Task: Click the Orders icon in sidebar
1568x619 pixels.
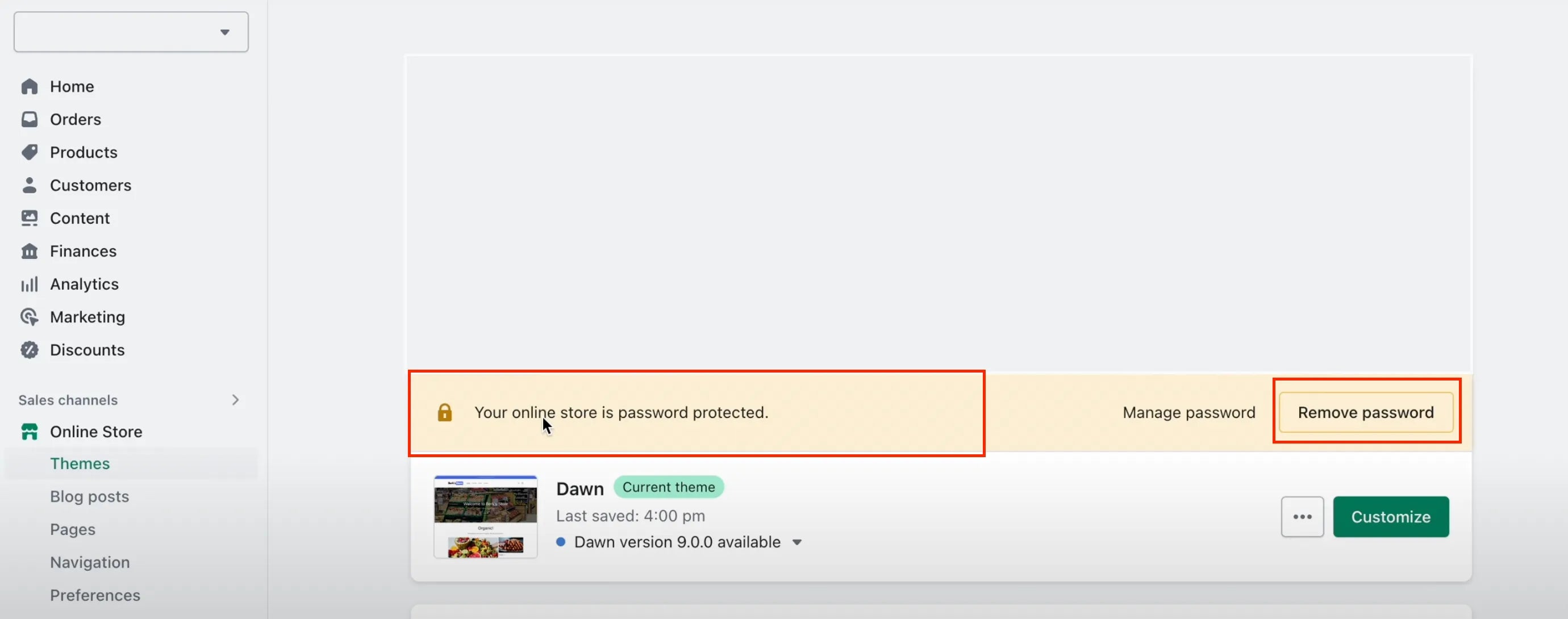Action: click(29, 119)
